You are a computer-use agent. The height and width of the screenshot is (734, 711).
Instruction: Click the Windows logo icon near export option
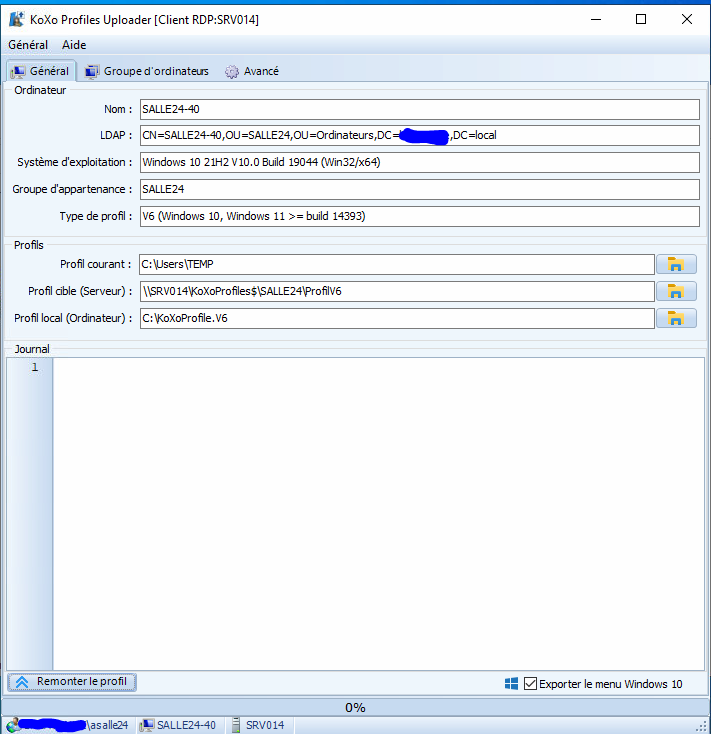point(511,684)
